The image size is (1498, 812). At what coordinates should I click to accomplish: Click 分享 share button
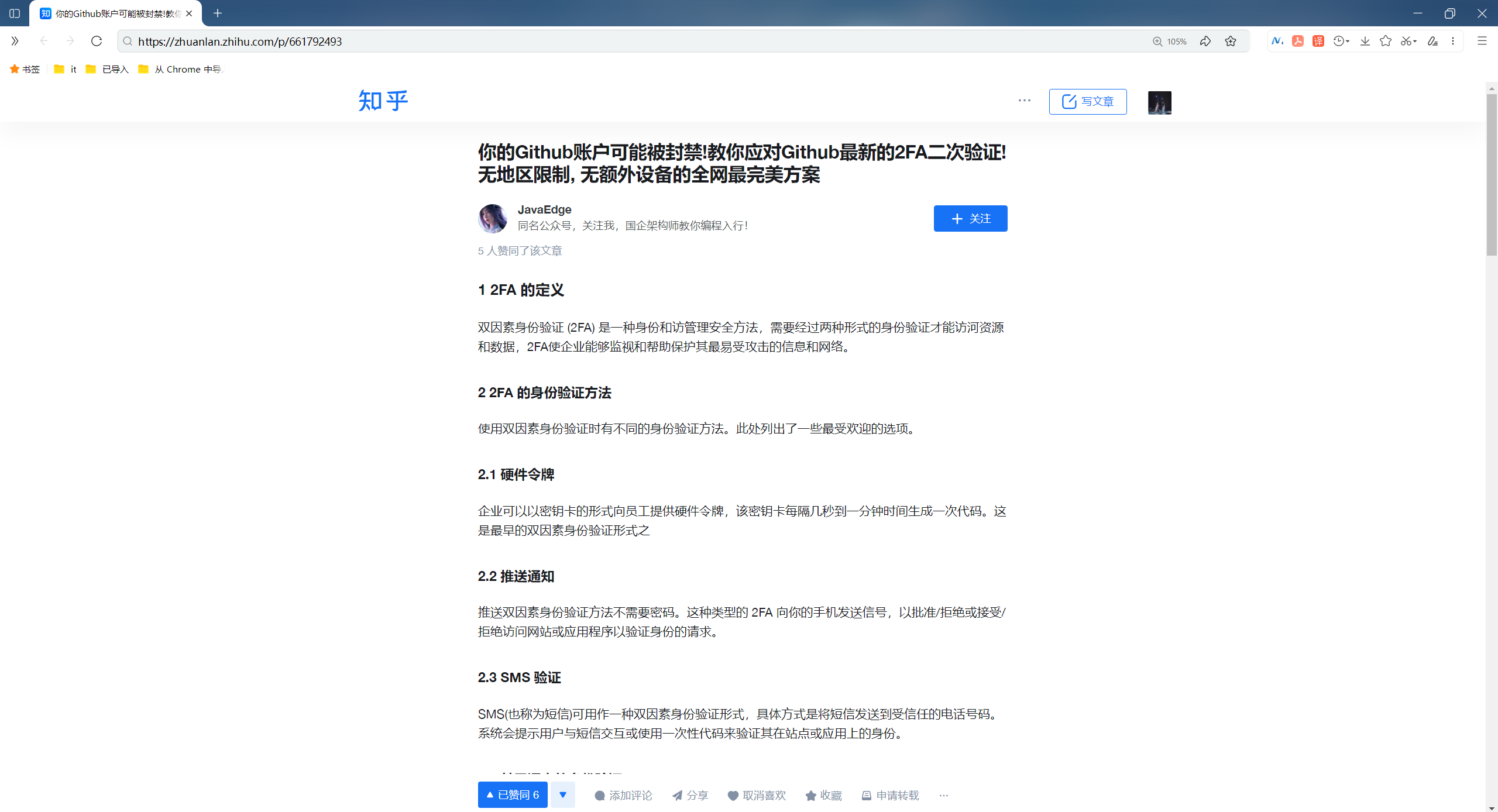click(x=690, y=796)
